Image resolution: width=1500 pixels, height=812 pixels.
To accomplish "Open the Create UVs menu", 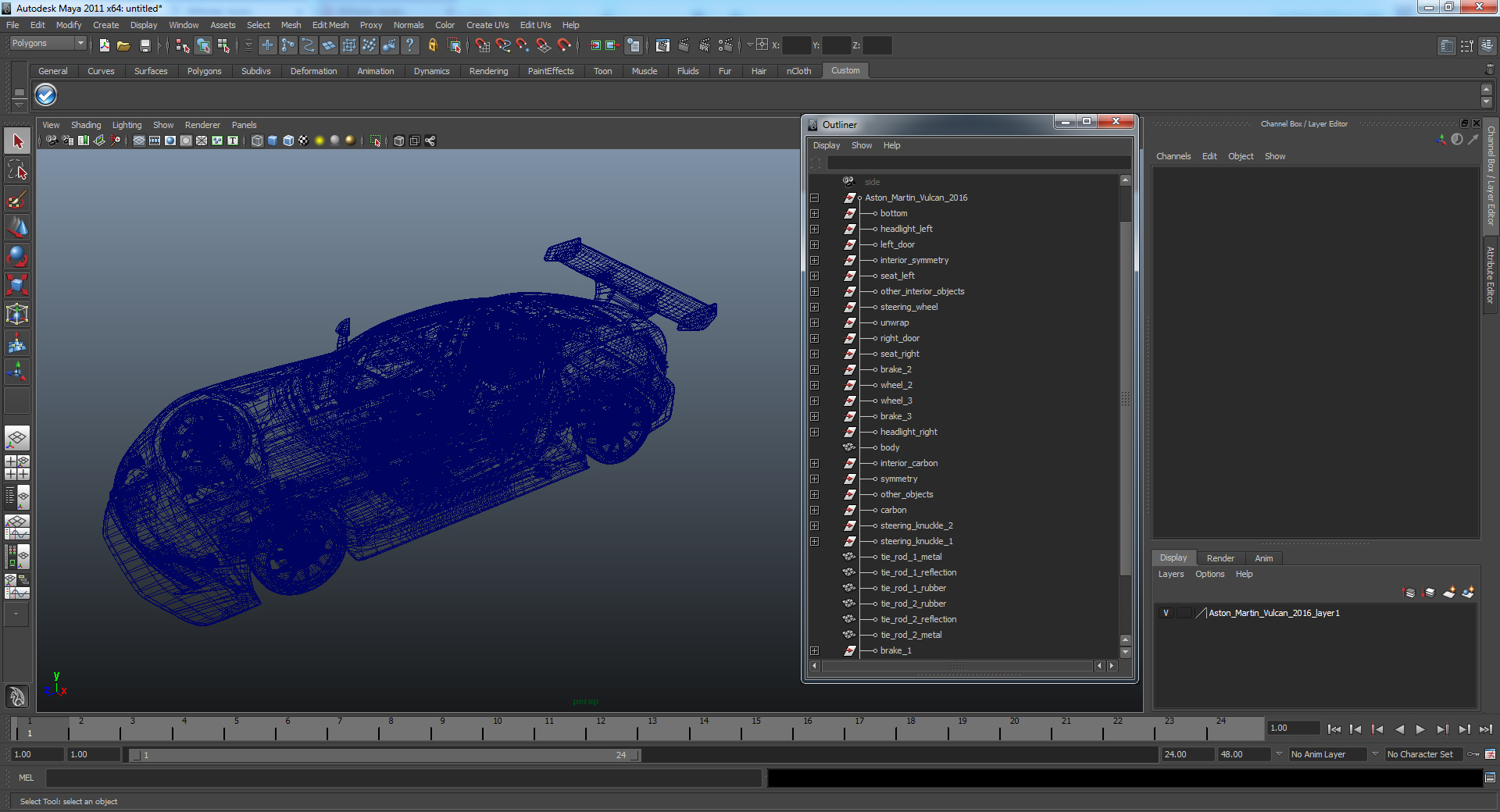I will pos(487,25).
